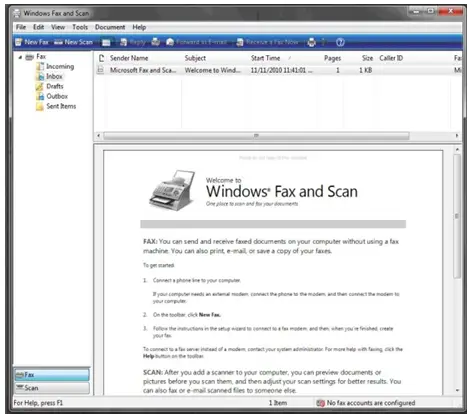
Task: Switch to Scan view in the bottom pane
Action: coord(52,388)
